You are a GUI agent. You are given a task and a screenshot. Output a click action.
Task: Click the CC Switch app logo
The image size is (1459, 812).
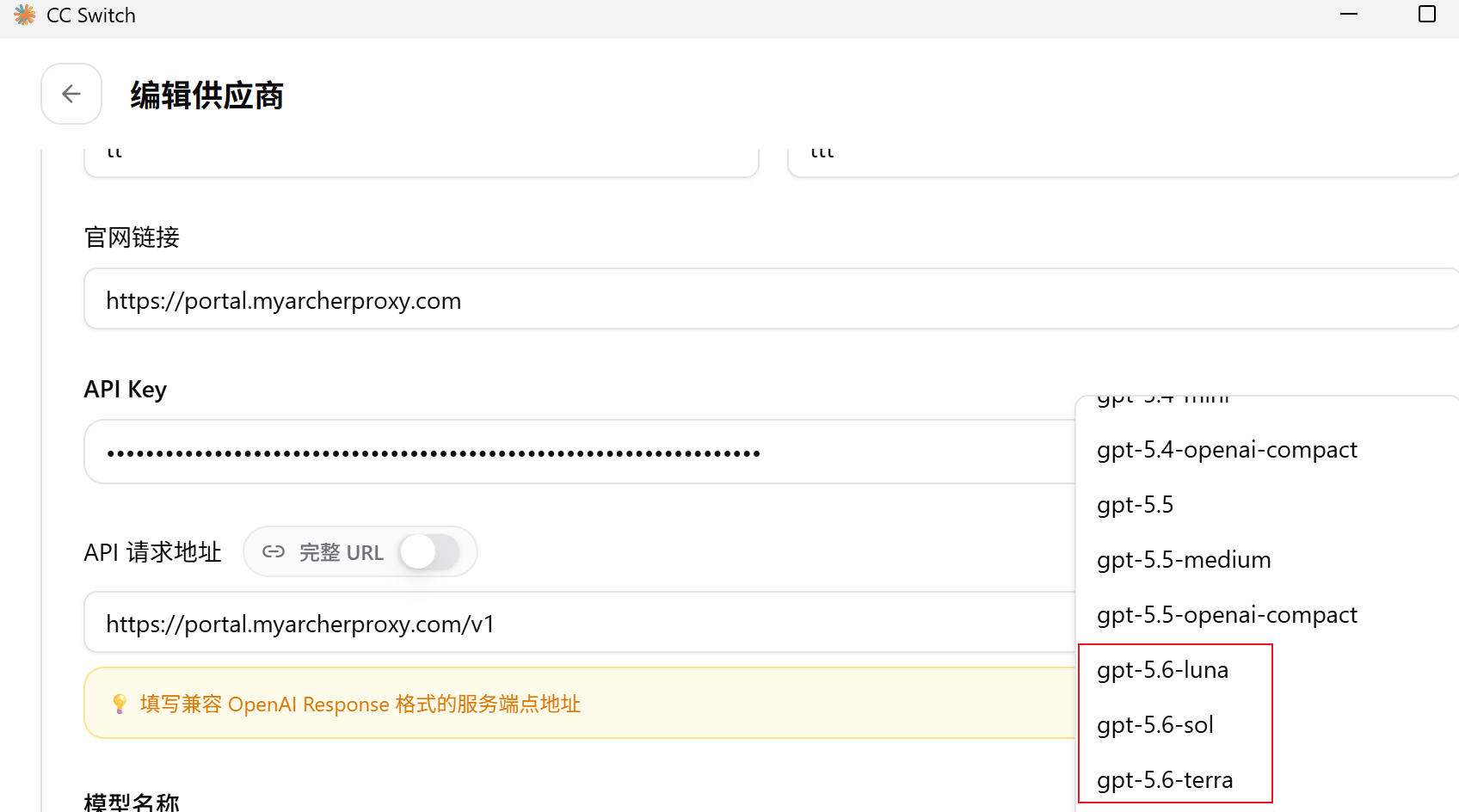coord(25,15)
